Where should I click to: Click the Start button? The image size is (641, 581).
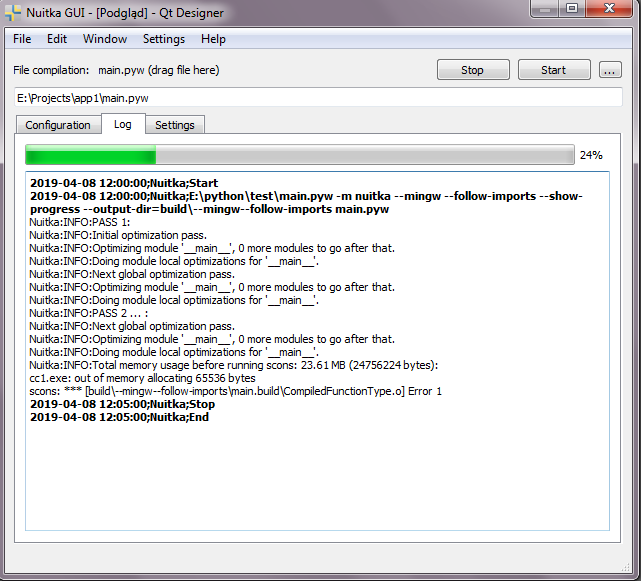point(554,70)
